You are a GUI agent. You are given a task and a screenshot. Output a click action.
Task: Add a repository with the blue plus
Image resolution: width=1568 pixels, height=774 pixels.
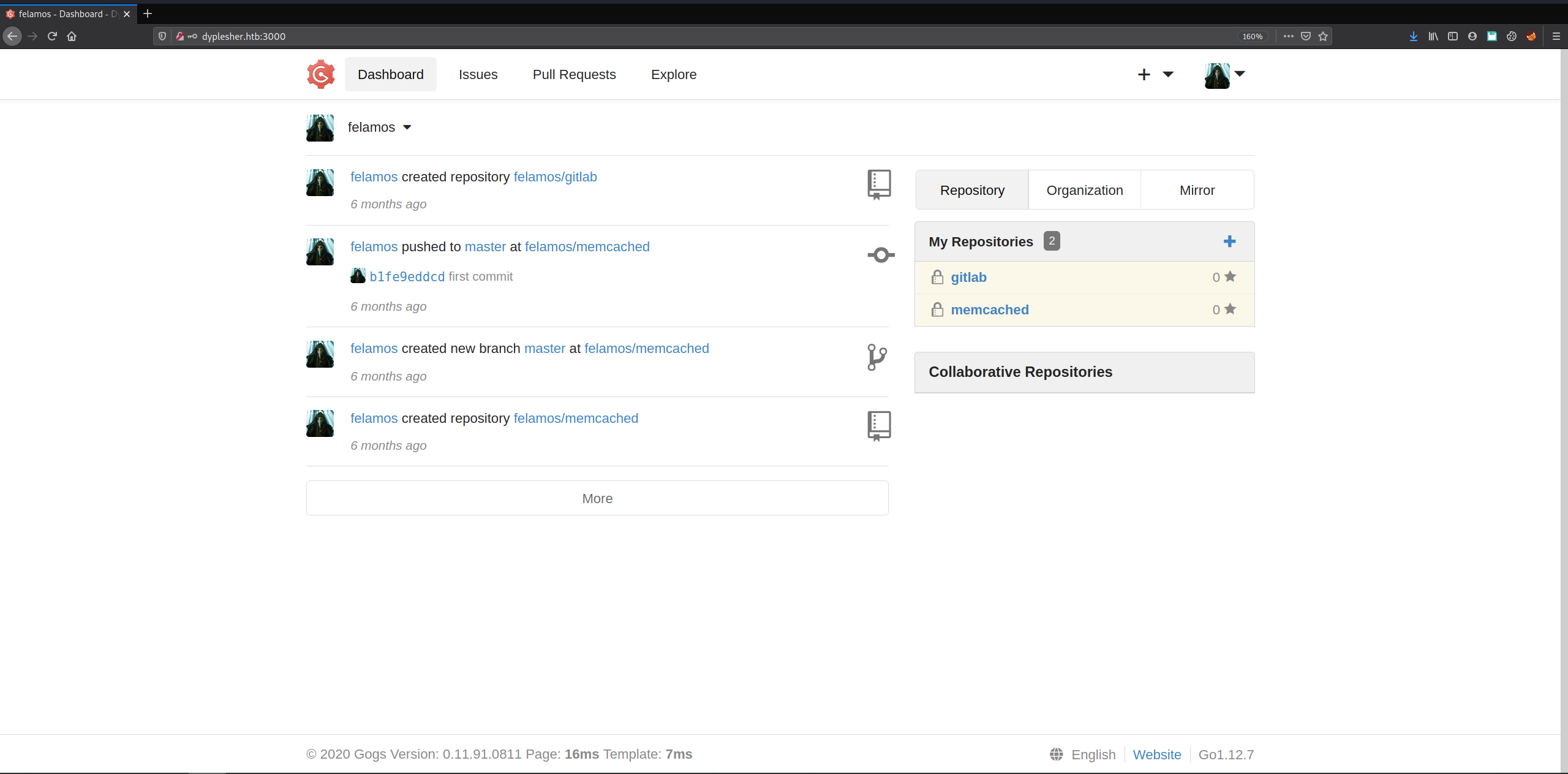tap(1229, 241)
